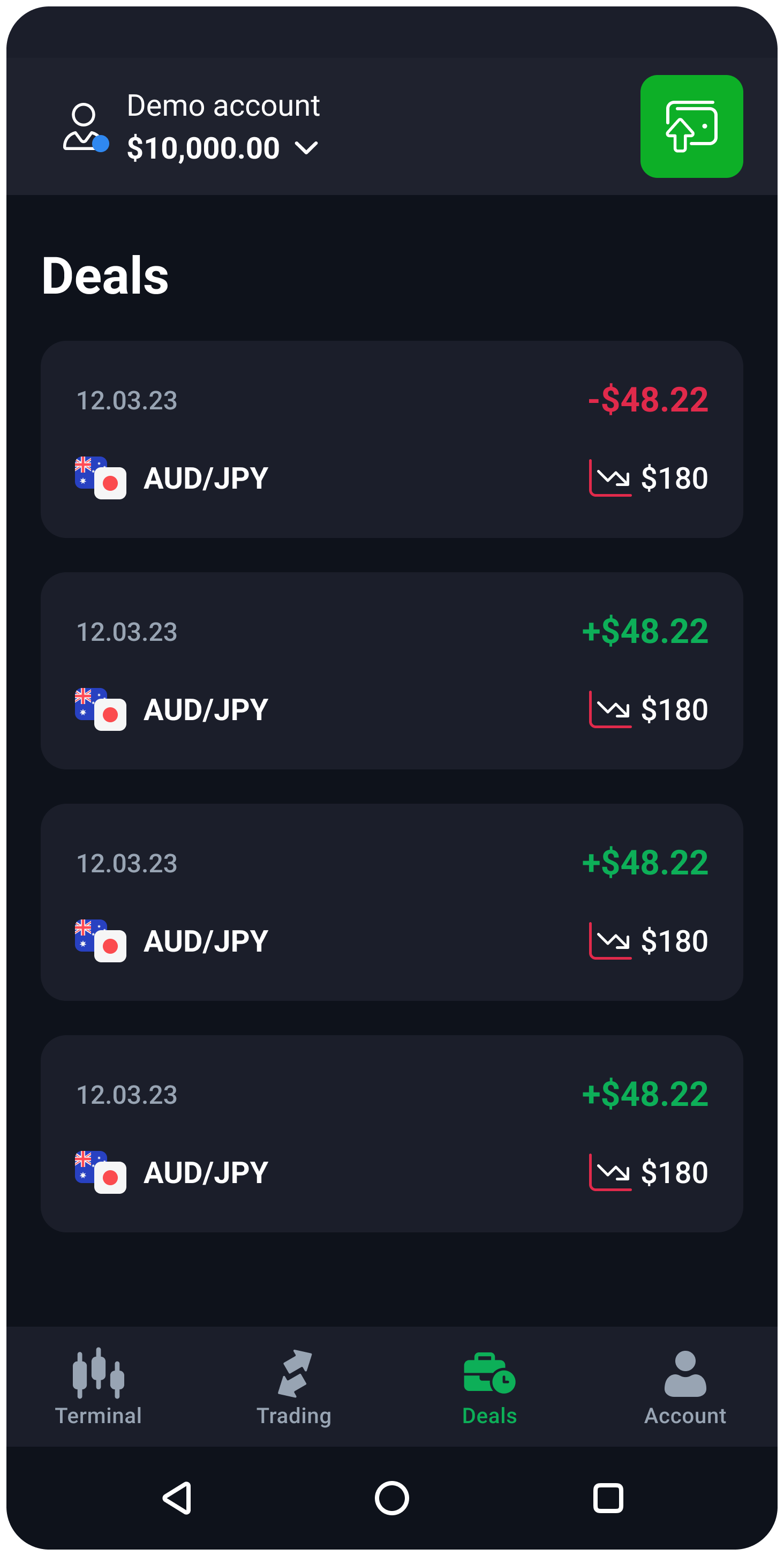The height and width of the screenshot is (1556, 784).
Task: Tap the Android recent apps square
Action: pos(608,1498)
